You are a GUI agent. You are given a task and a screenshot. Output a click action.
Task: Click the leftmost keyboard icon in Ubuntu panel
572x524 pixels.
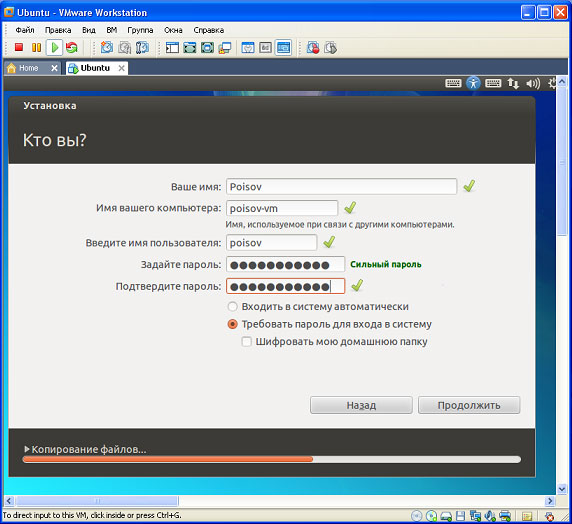point(453,83)
